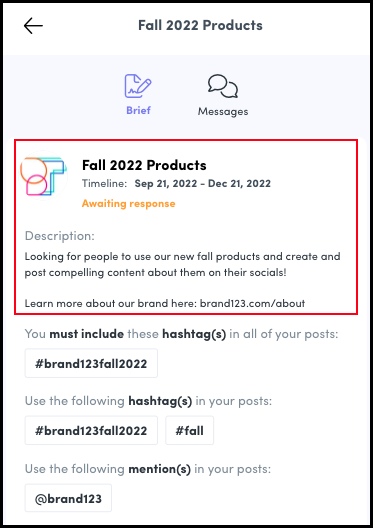Click the Awaiting response status

pos(129,203)
